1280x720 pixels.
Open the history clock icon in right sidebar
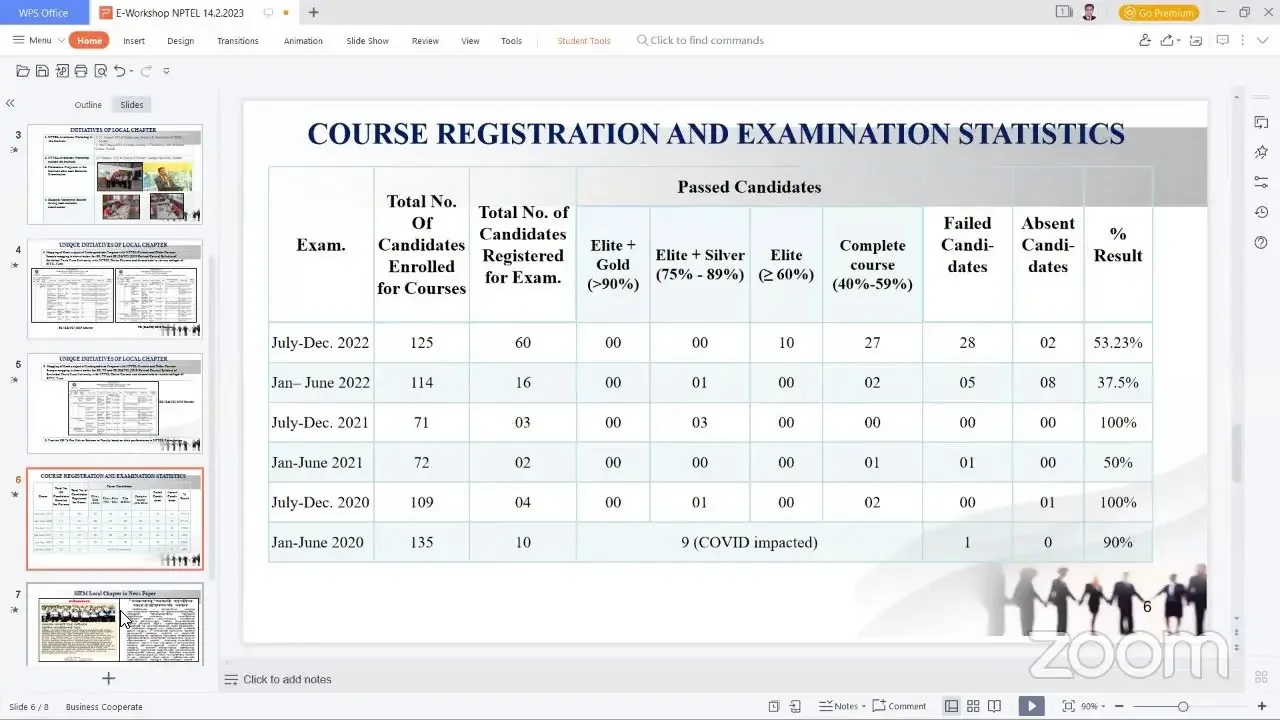[x=1261, y=212]
